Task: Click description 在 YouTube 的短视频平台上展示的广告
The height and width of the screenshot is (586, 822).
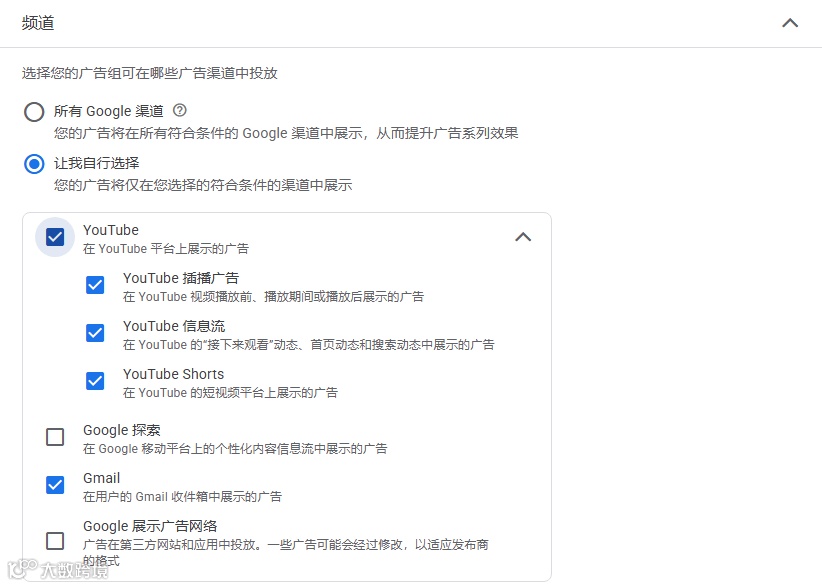Action: [231, 393]
